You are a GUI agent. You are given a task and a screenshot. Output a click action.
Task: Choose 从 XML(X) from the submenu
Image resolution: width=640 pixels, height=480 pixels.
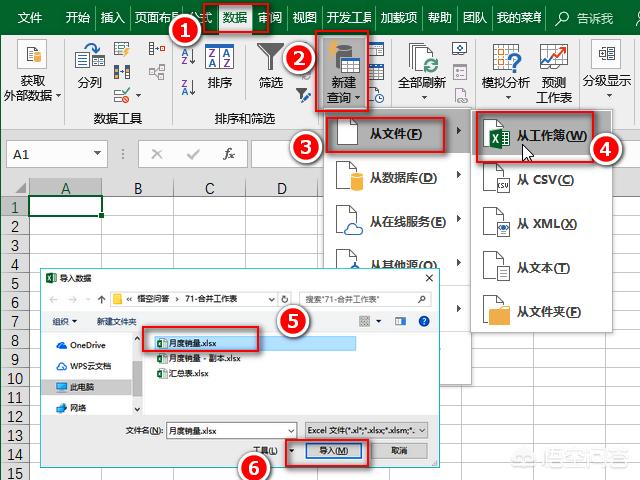click(541, 224)
